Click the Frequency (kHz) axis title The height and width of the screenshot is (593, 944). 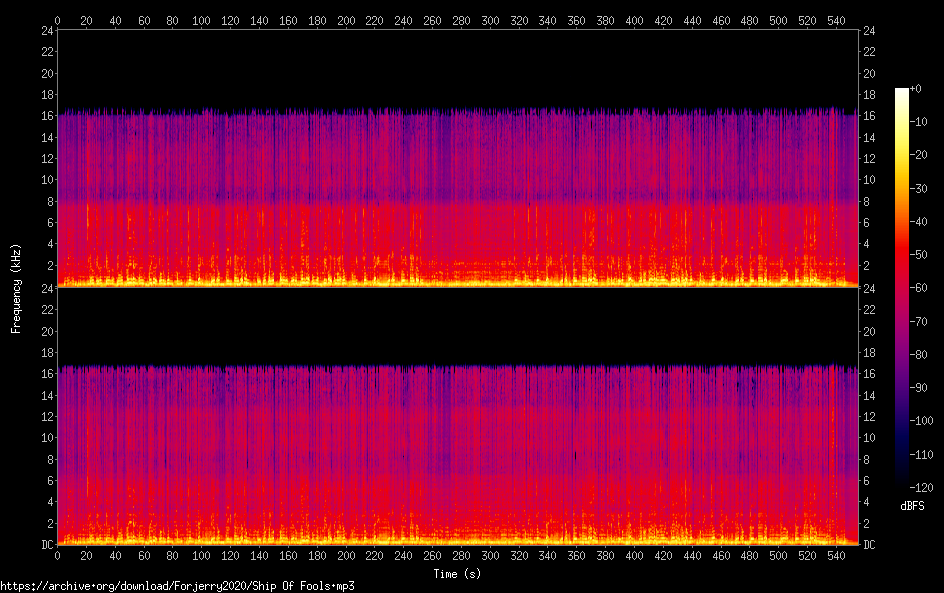tap(16, 288)
